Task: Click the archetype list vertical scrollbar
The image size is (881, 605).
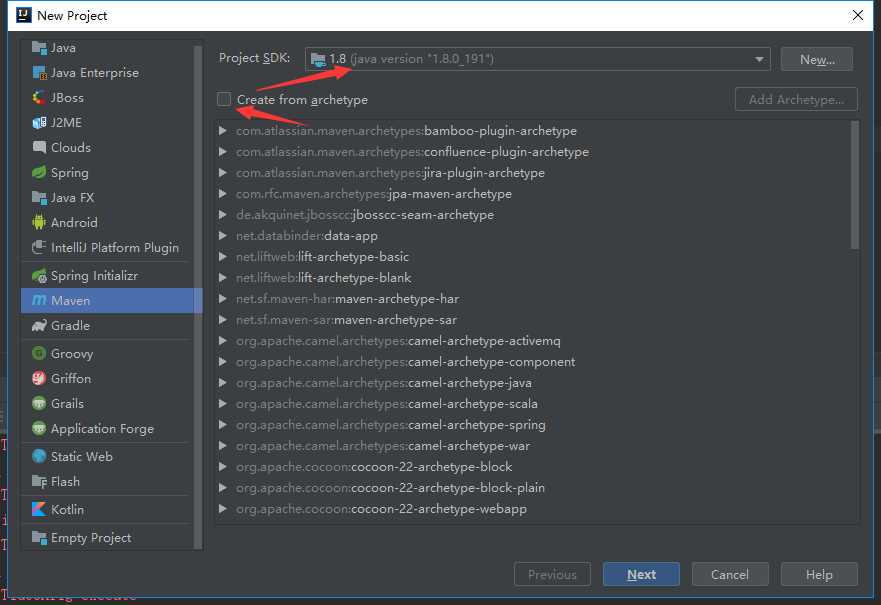Action: tap(855, 185)
